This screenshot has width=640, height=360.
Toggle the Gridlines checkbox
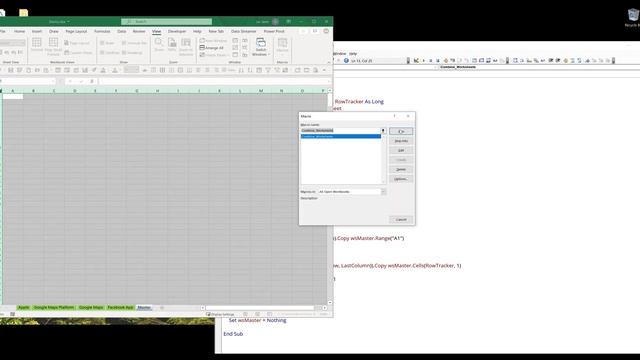109,53
